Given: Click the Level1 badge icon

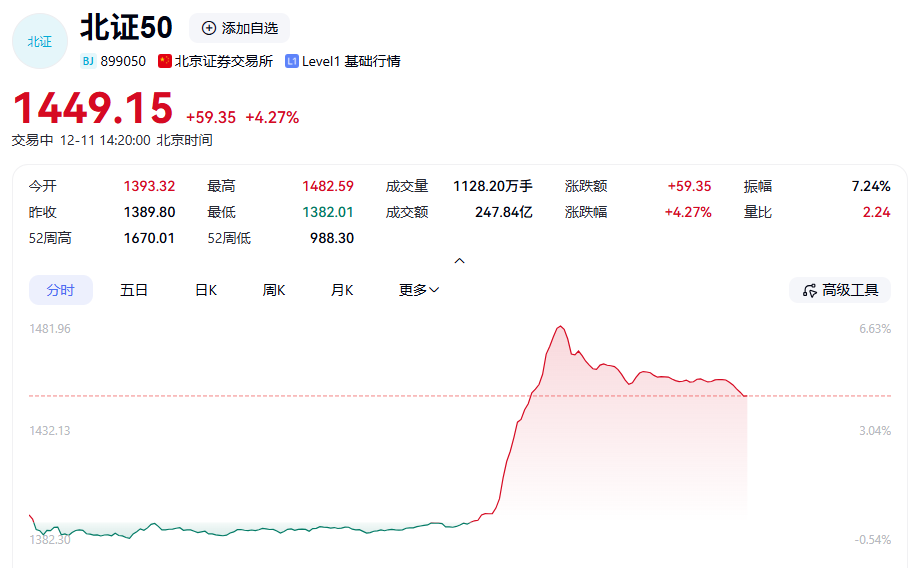Looking at the screenshot, I should pos(292,61).
